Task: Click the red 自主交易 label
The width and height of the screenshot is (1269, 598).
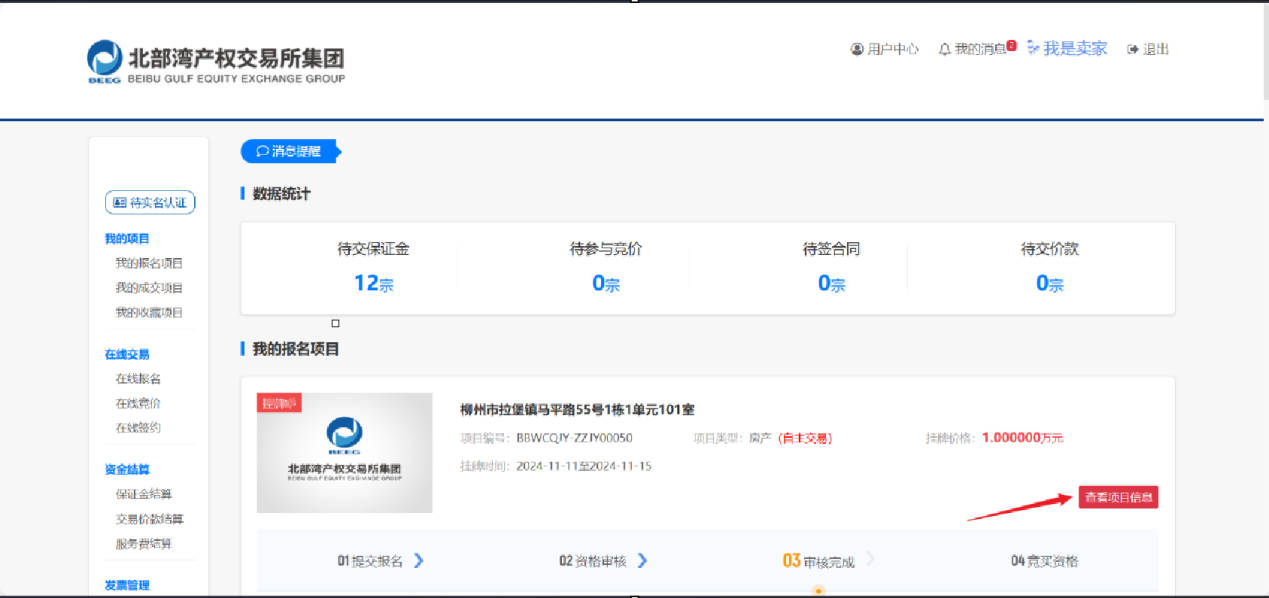Action: click(805, 438)
